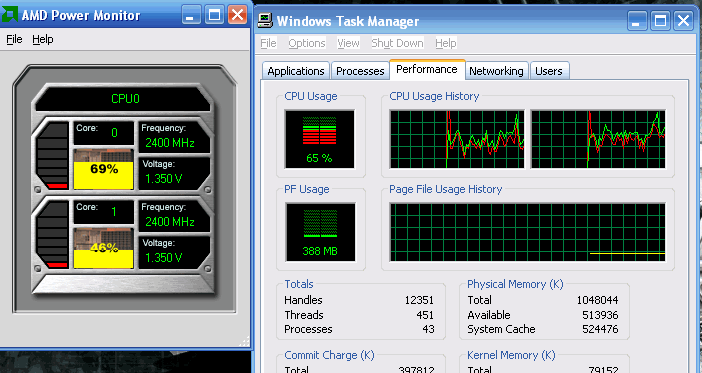This screenshot has height=373, width=702.
Task: Click the Core 1 number label
Action: [103, 212]
